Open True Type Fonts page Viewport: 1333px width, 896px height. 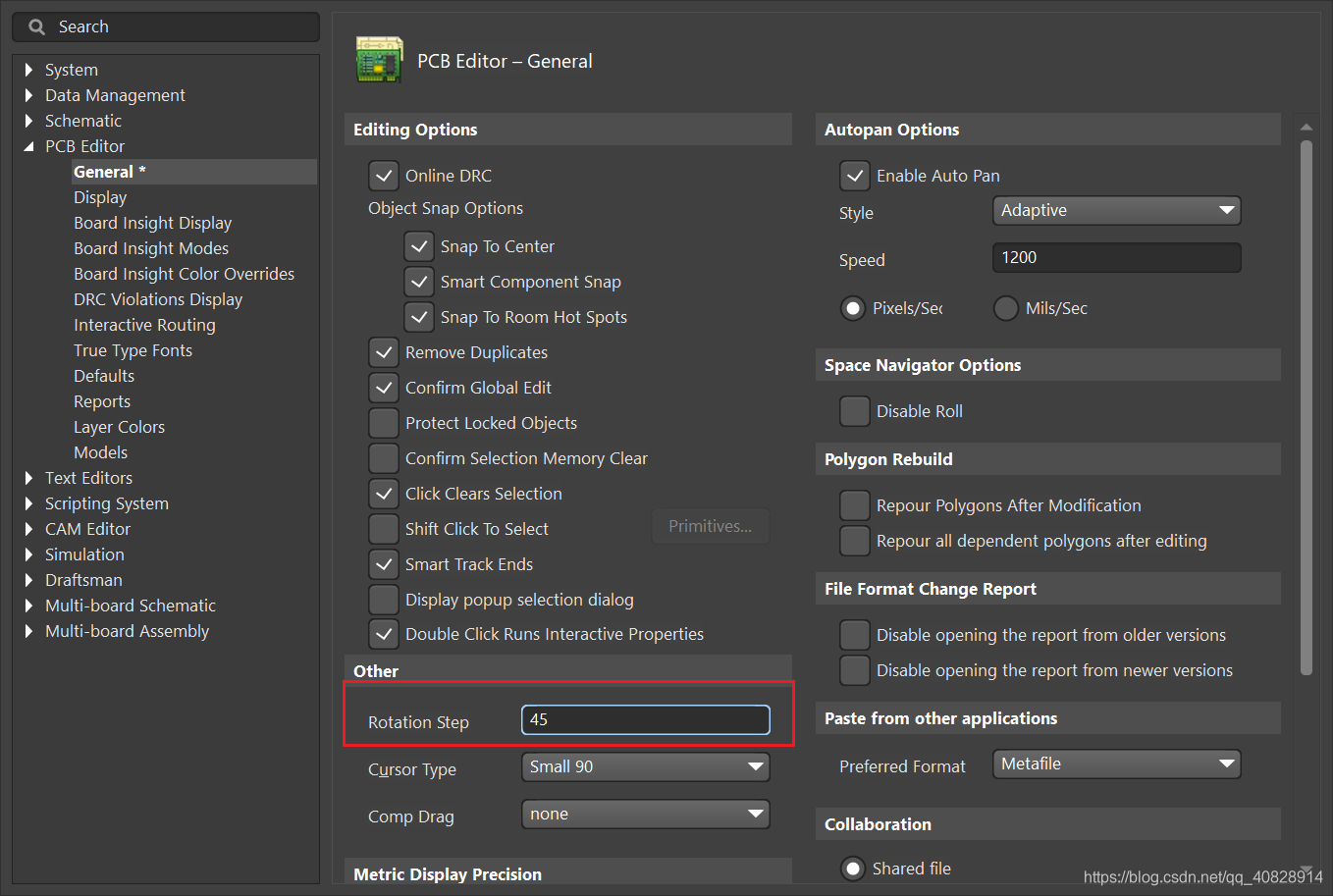tap(133, 350)
